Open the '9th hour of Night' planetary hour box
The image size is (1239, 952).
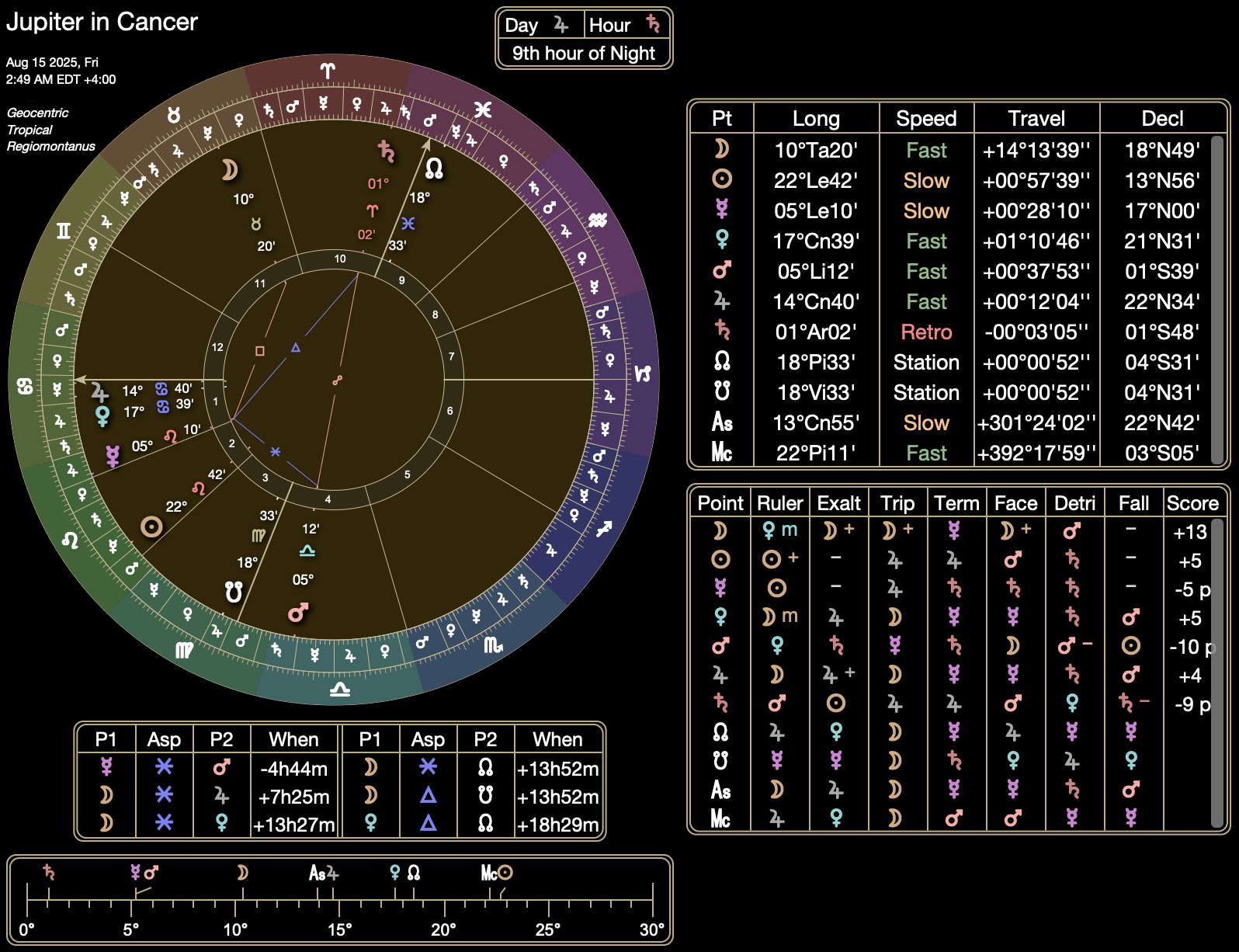583,54
